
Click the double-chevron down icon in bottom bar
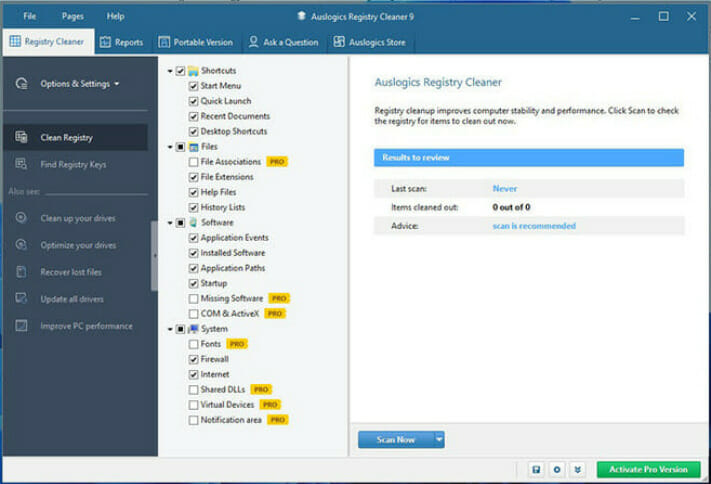click(577, 469)
